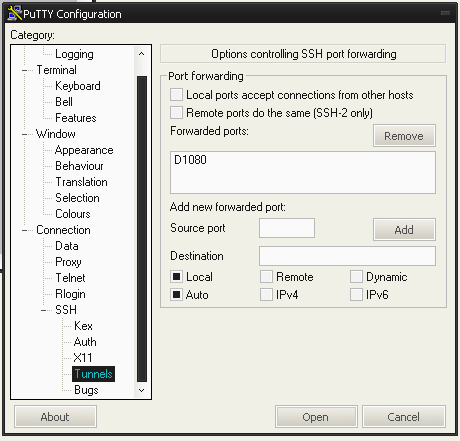Click the PuTTY icon in the title bar
Screen dimensions: 460x441
(14, 13)
